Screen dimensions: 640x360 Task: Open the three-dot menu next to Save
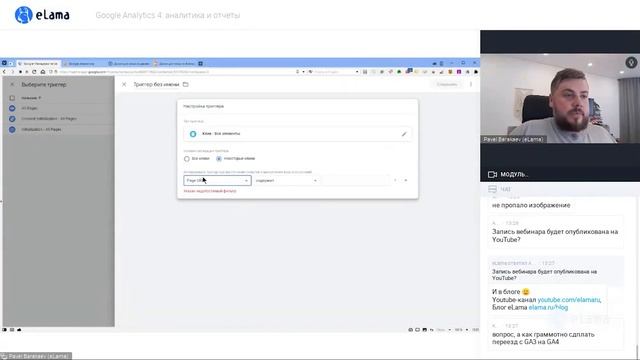(471, 84)
